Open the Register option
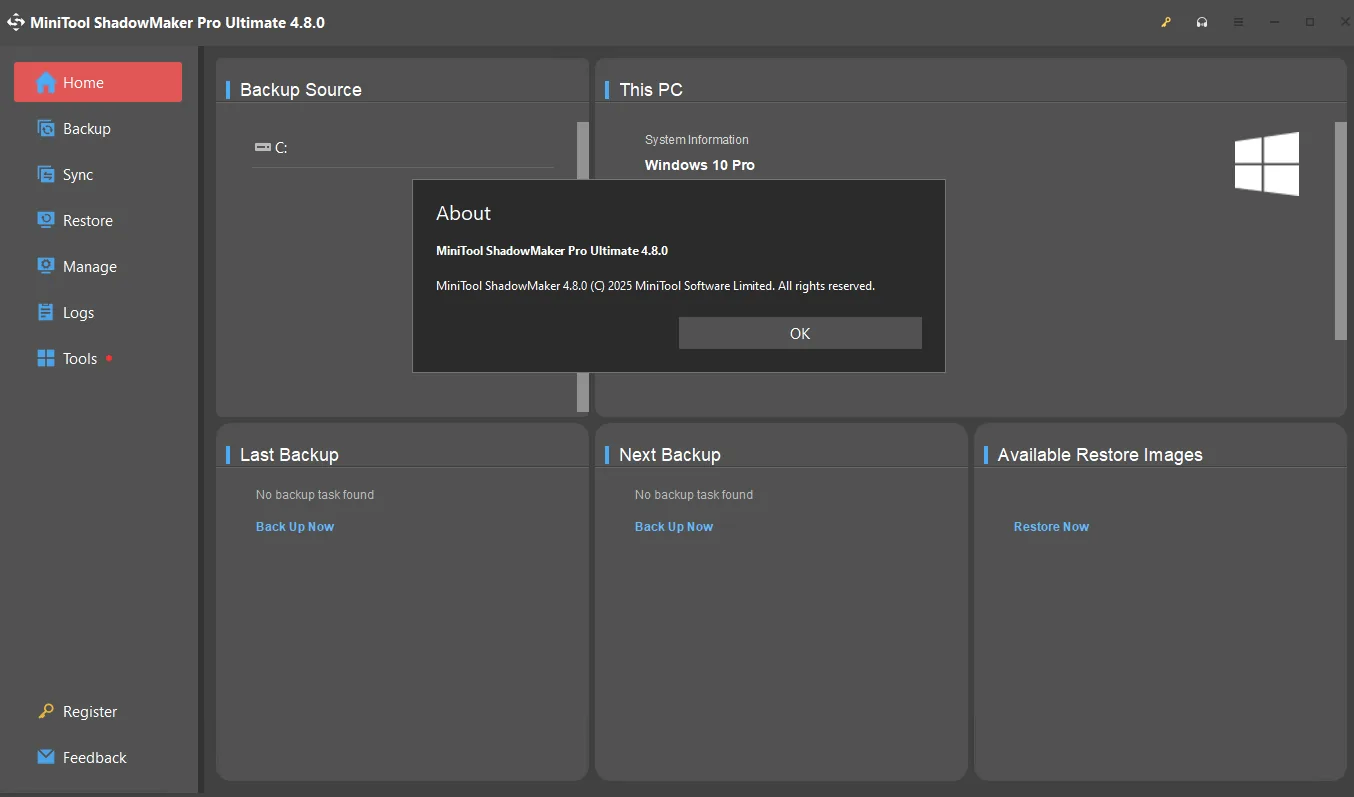 (98, 711)
